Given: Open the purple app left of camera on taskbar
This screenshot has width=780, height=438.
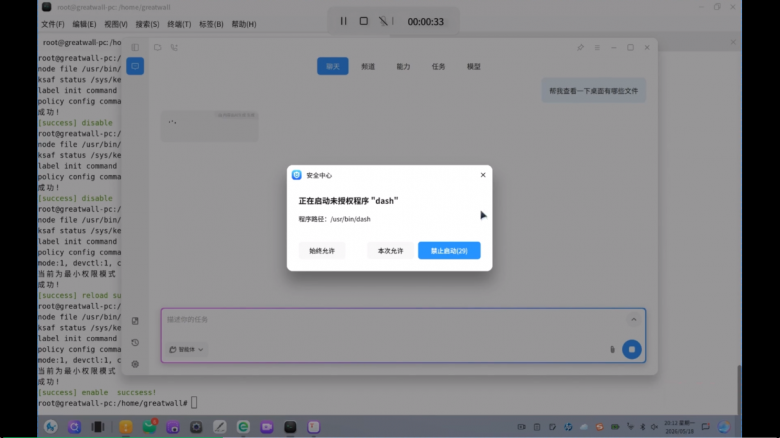Looking at the screenshot, I should [x=173, y=427].
